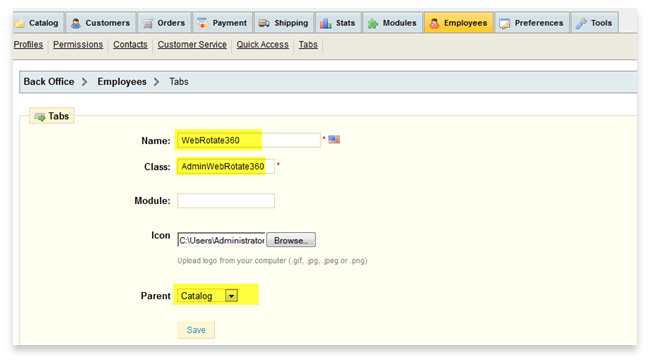Open the Quick Access link
The width and height of the screenshot is (650, 363).
[262, 44]
